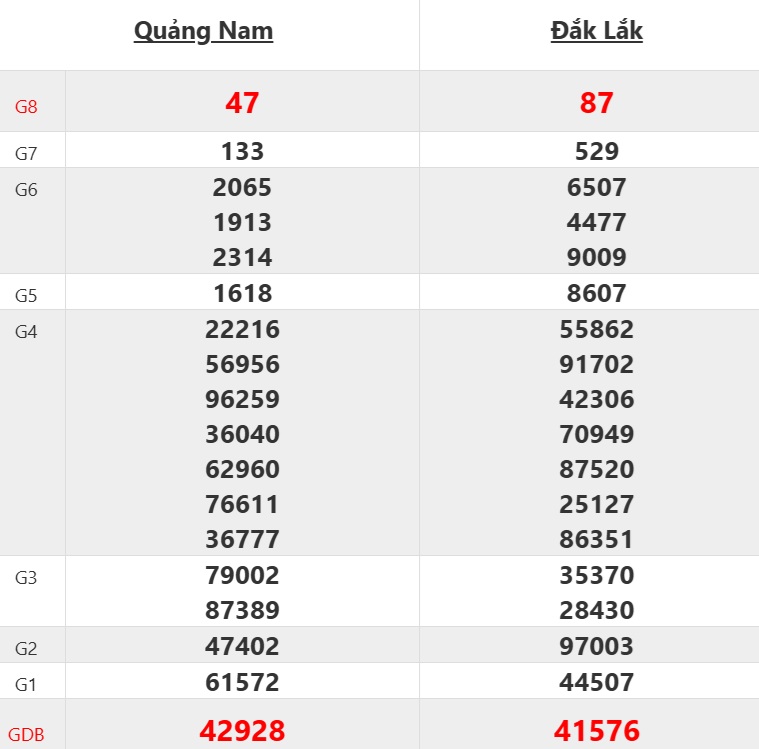Select G4 number 22216

[x=242, y=329]
